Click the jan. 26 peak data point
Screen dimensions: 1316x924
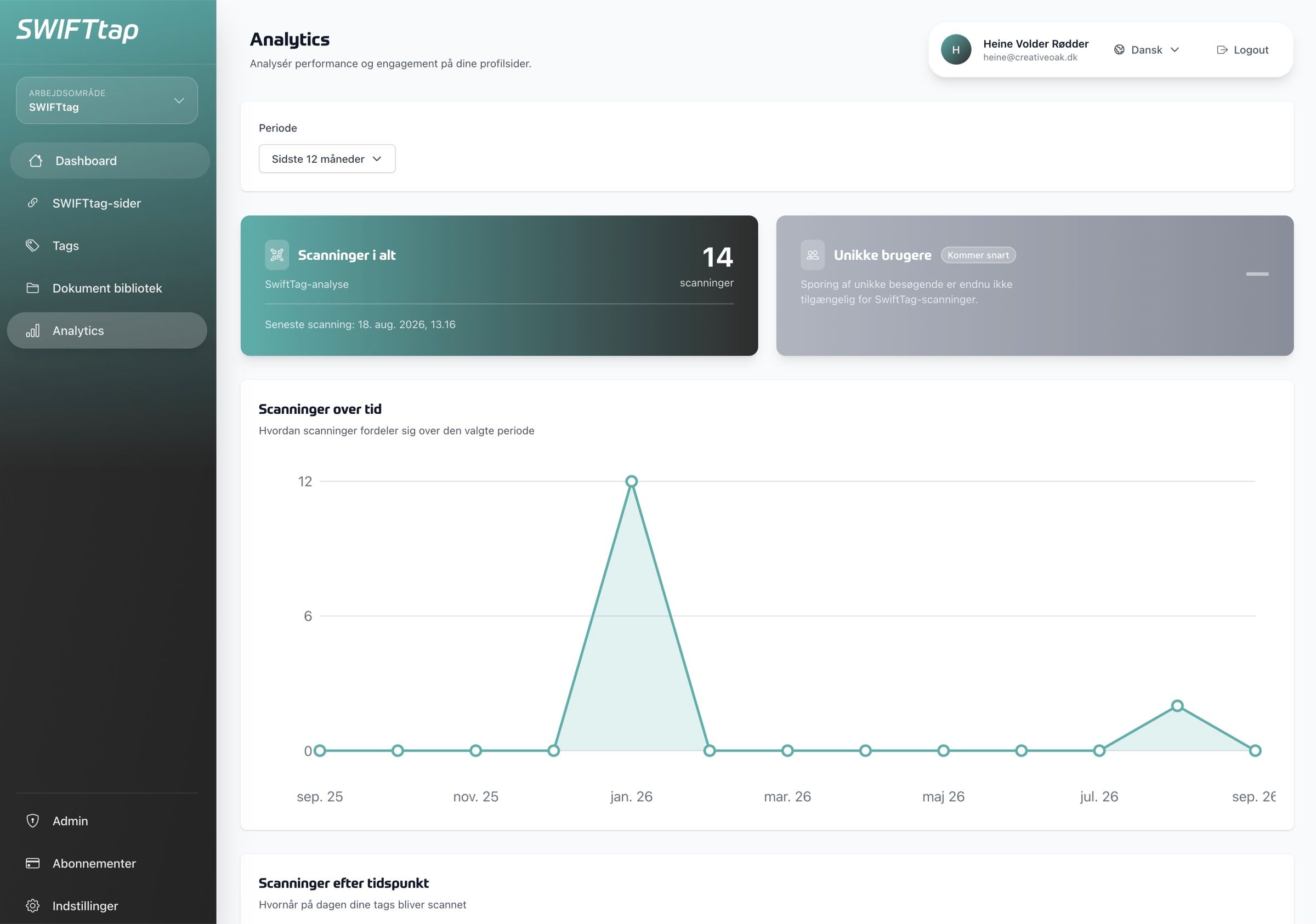click(632, 481)
